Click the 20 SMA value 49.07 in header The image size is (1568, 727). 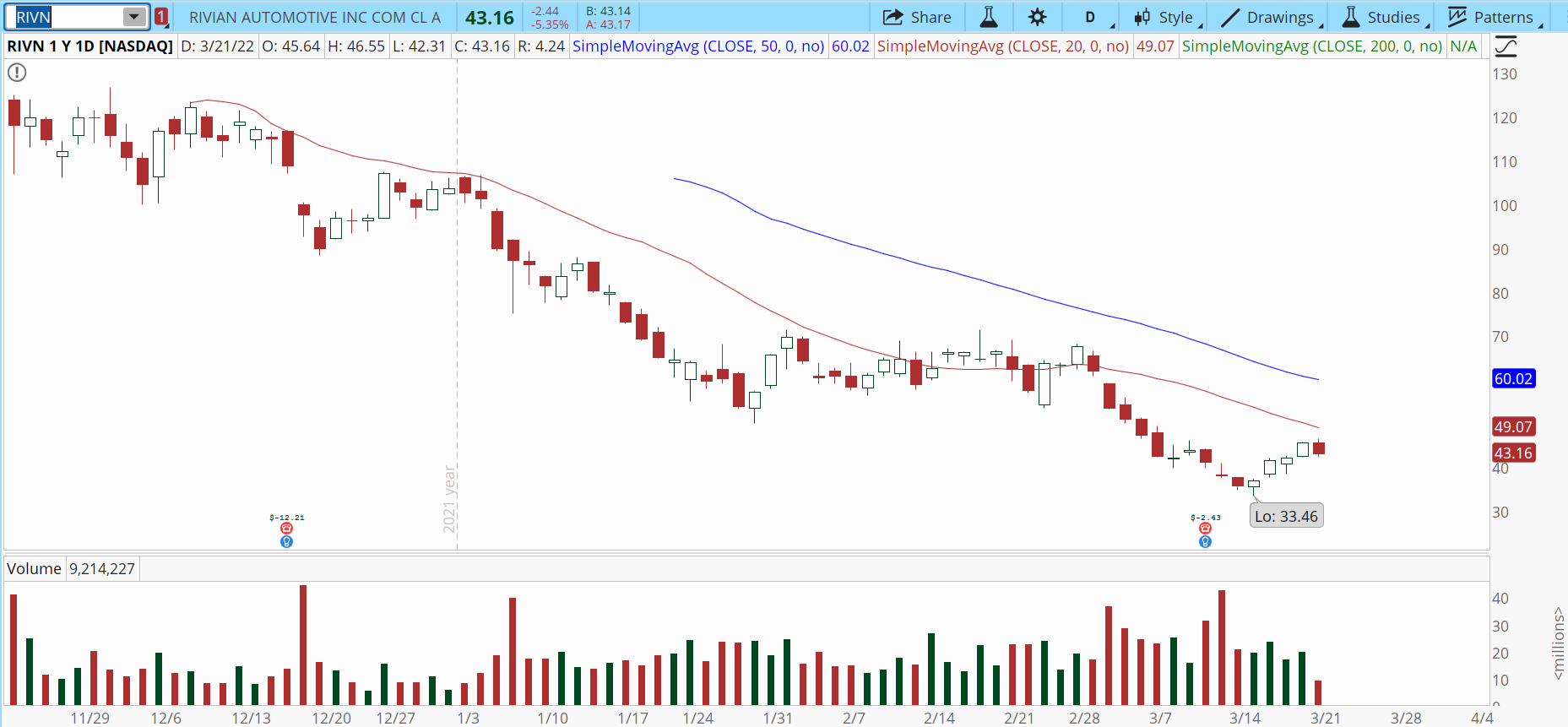pos(1155,46)
